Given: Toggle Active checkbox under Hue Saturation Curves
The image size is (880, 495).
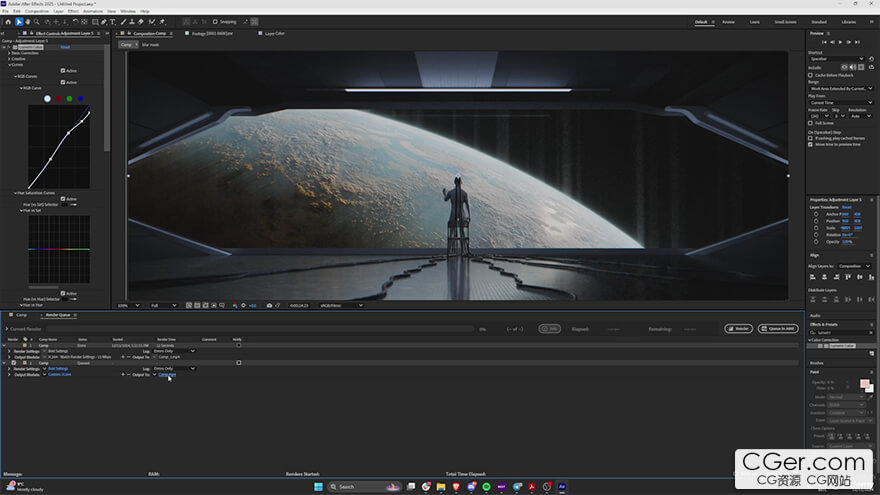Looking at the screenshot, I should tap(63, 199).
